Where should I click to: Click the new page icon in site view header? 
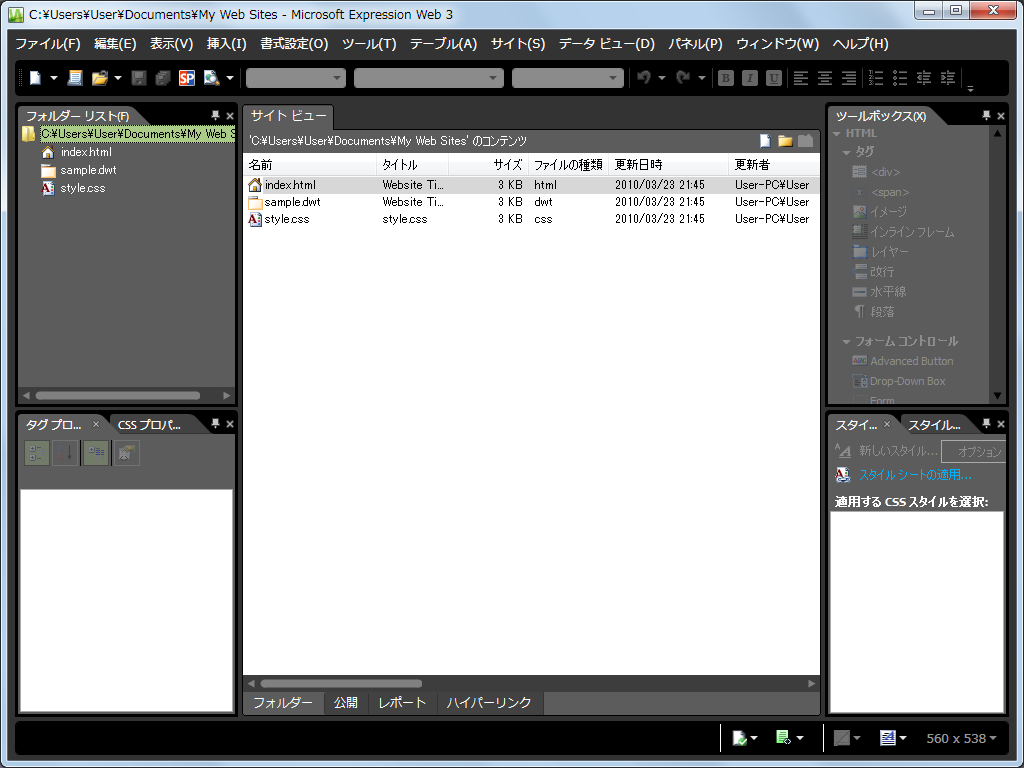765,140
